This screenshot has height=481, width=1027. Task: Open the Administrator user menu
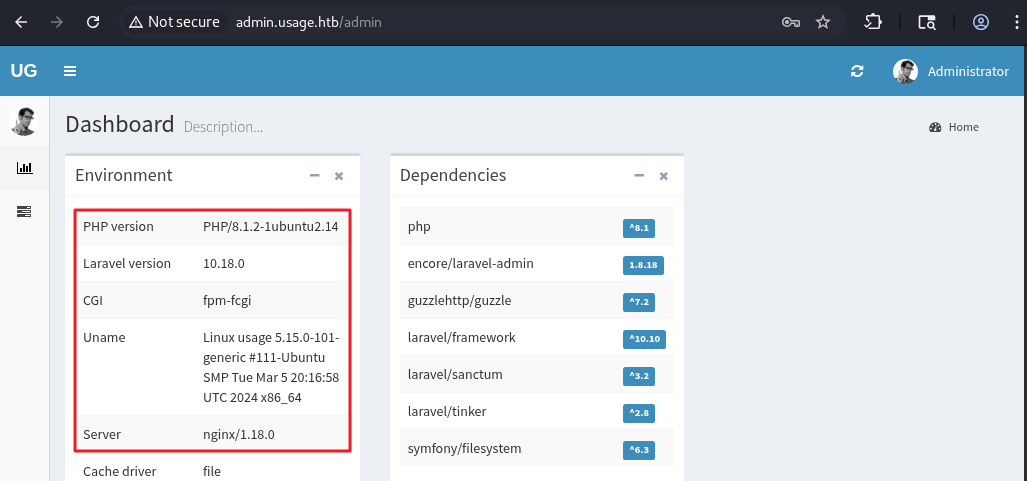(x=951, y=71)
